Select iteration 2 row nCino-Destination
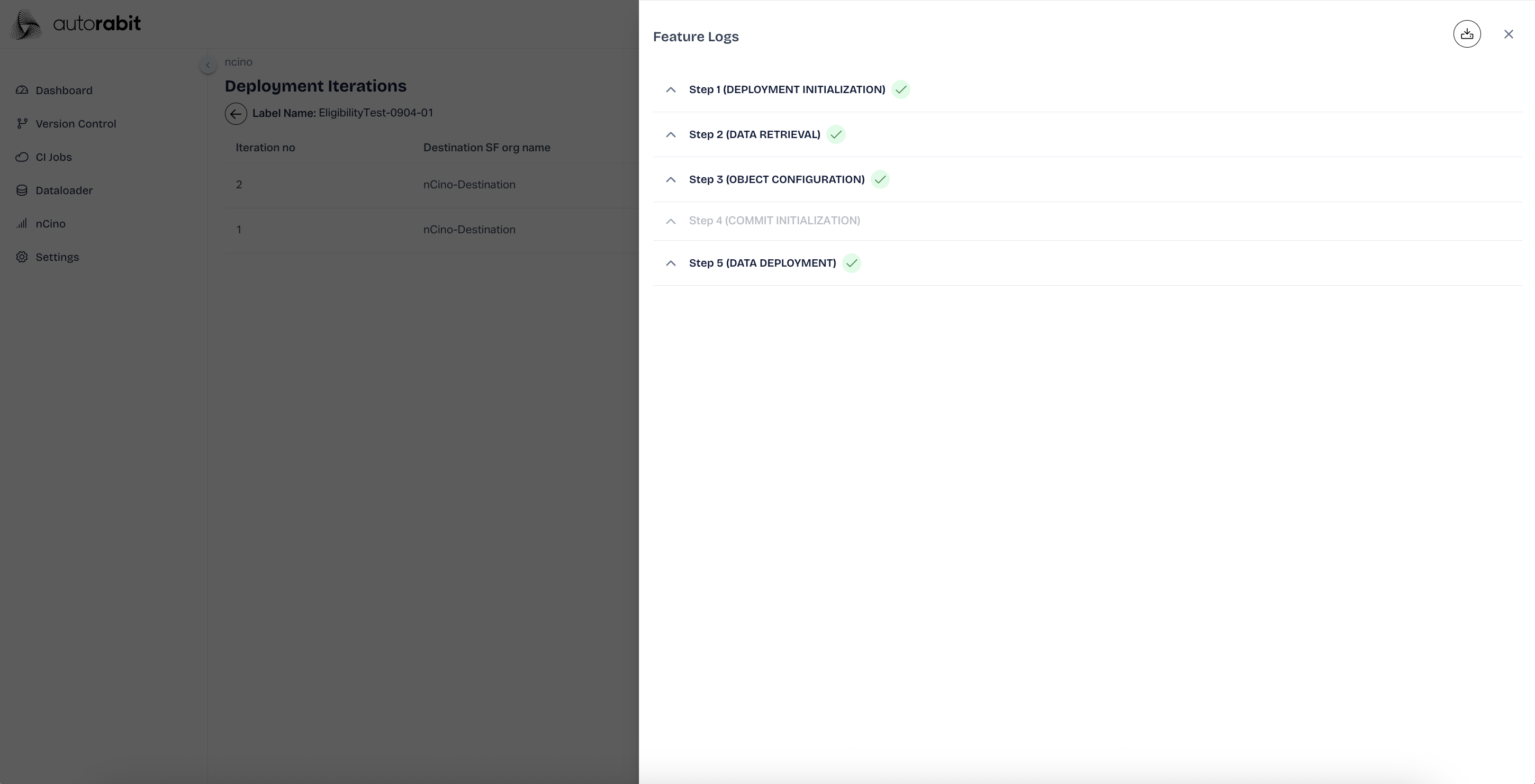The width and height of the screenshot is (1535, 784). coord(468,185)
